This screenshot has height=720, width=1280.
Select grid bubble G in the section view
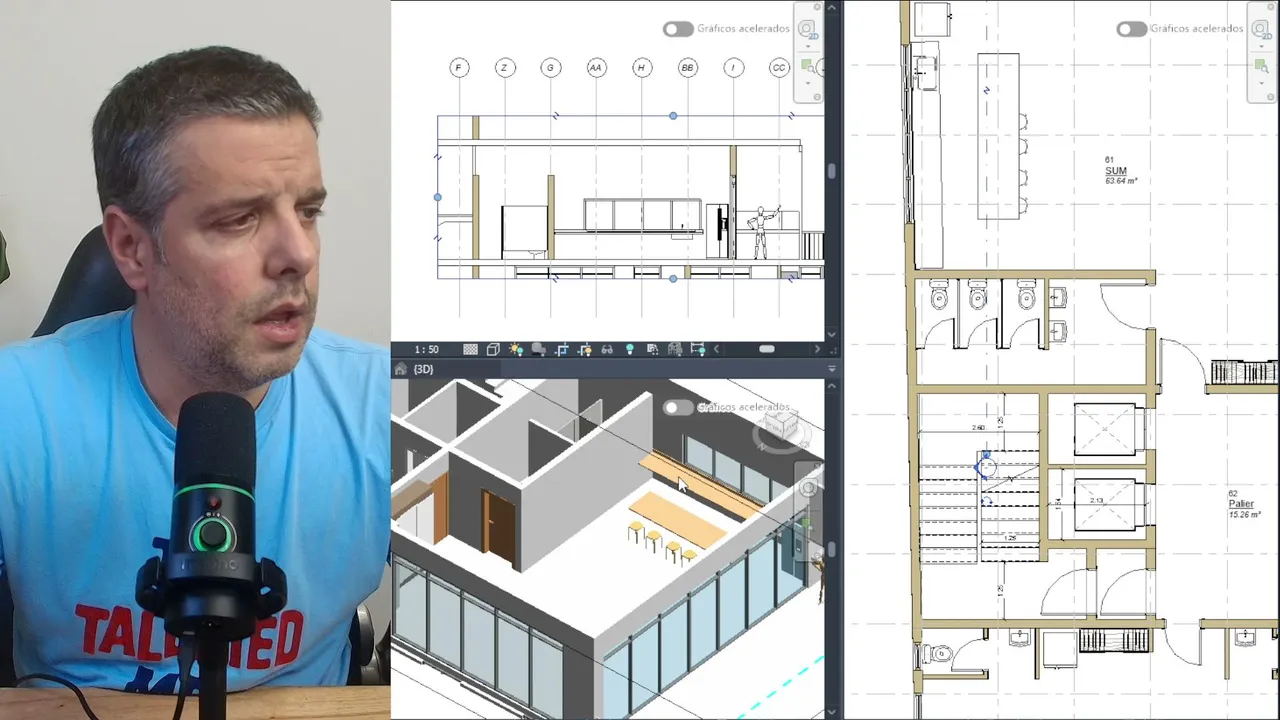click(x=550, y=68)
